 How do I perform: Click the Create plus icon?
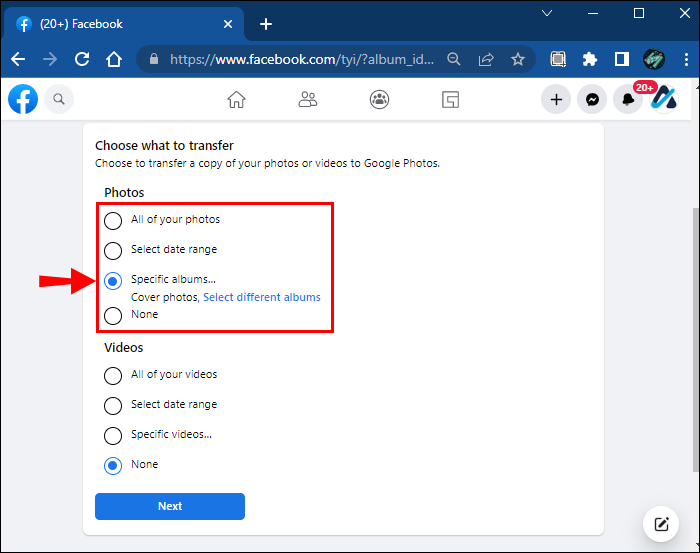point(556,99)
